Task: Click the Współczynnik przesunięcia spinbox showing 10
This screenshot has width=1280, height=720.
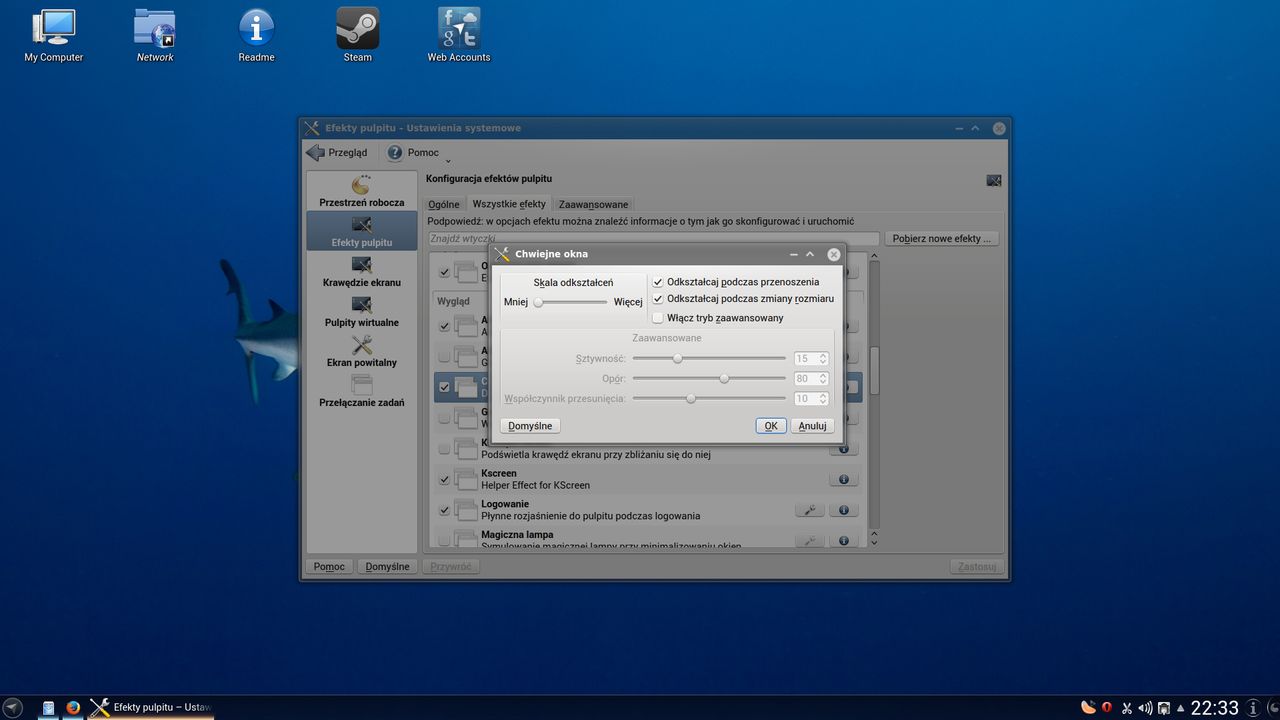Action: click(x=811, y=398)
